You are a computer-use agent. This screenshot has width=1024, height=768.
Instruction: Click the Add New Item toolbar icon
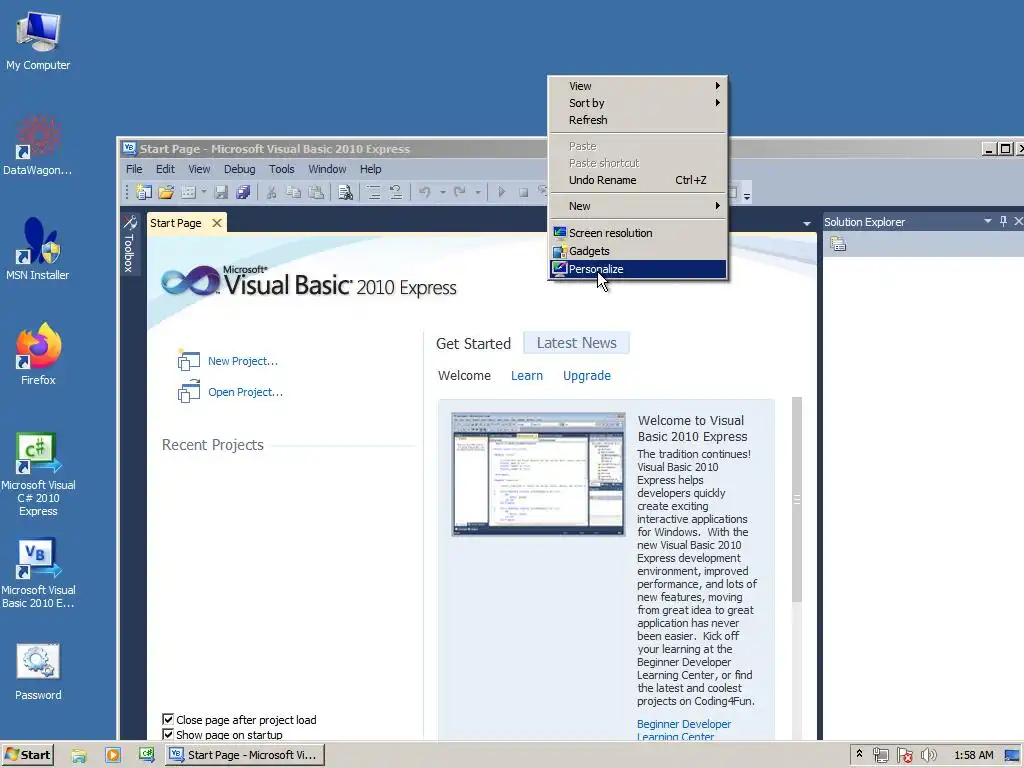tap(188, 192)
